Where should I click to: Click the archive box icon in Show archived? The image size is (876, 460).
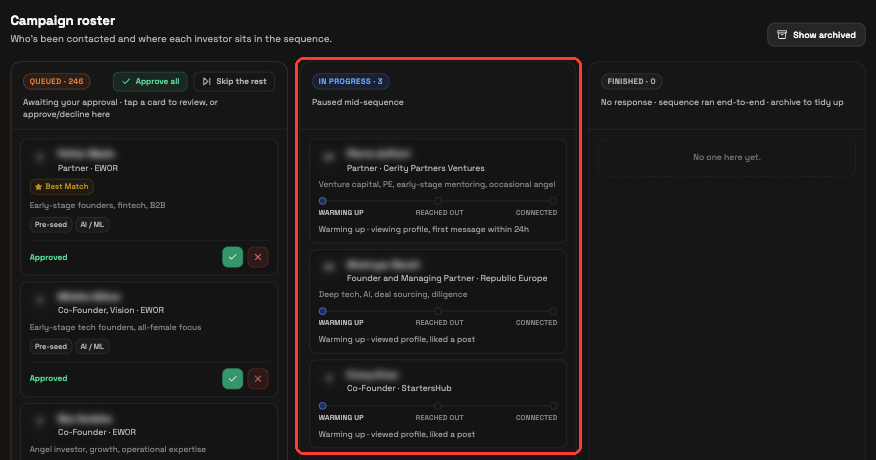click(782, 35)
